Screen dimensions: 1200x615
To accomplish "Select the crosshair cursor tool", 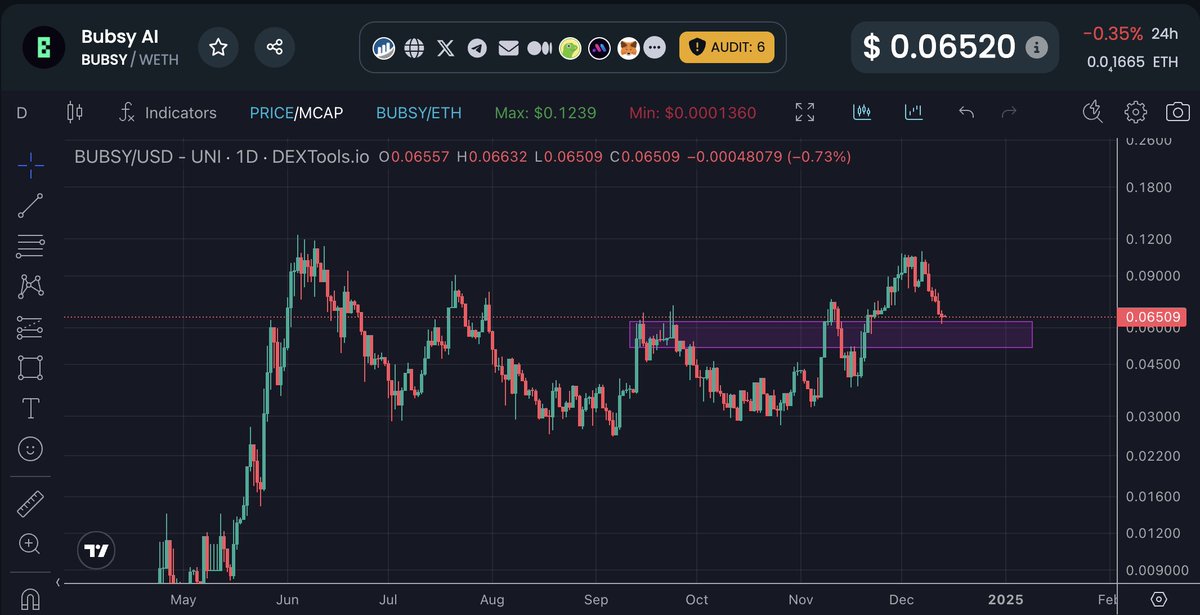I will coord(31,164).
